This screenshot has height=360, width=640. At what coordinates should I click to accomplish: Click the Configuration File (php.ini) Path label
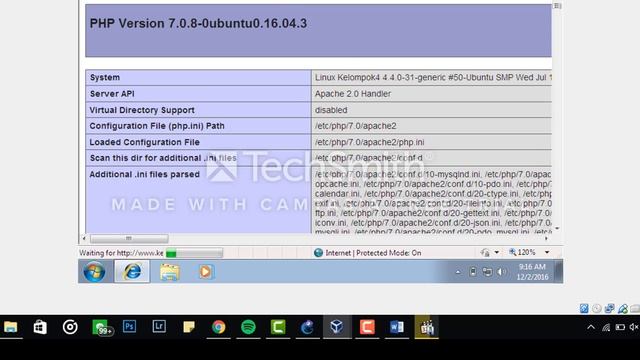click(x=157, y=126)
